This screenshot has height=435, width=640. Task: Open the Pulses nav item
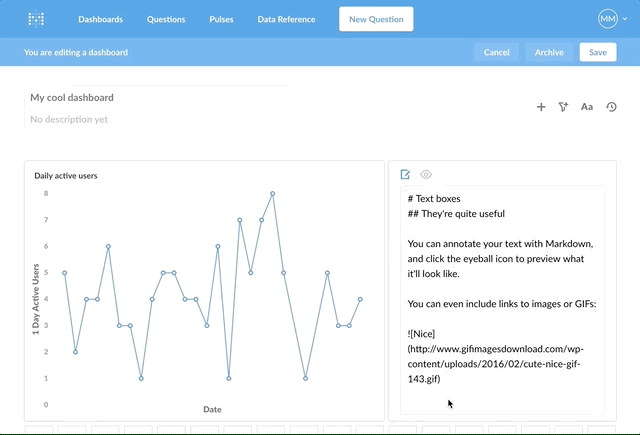click(222, 19)
